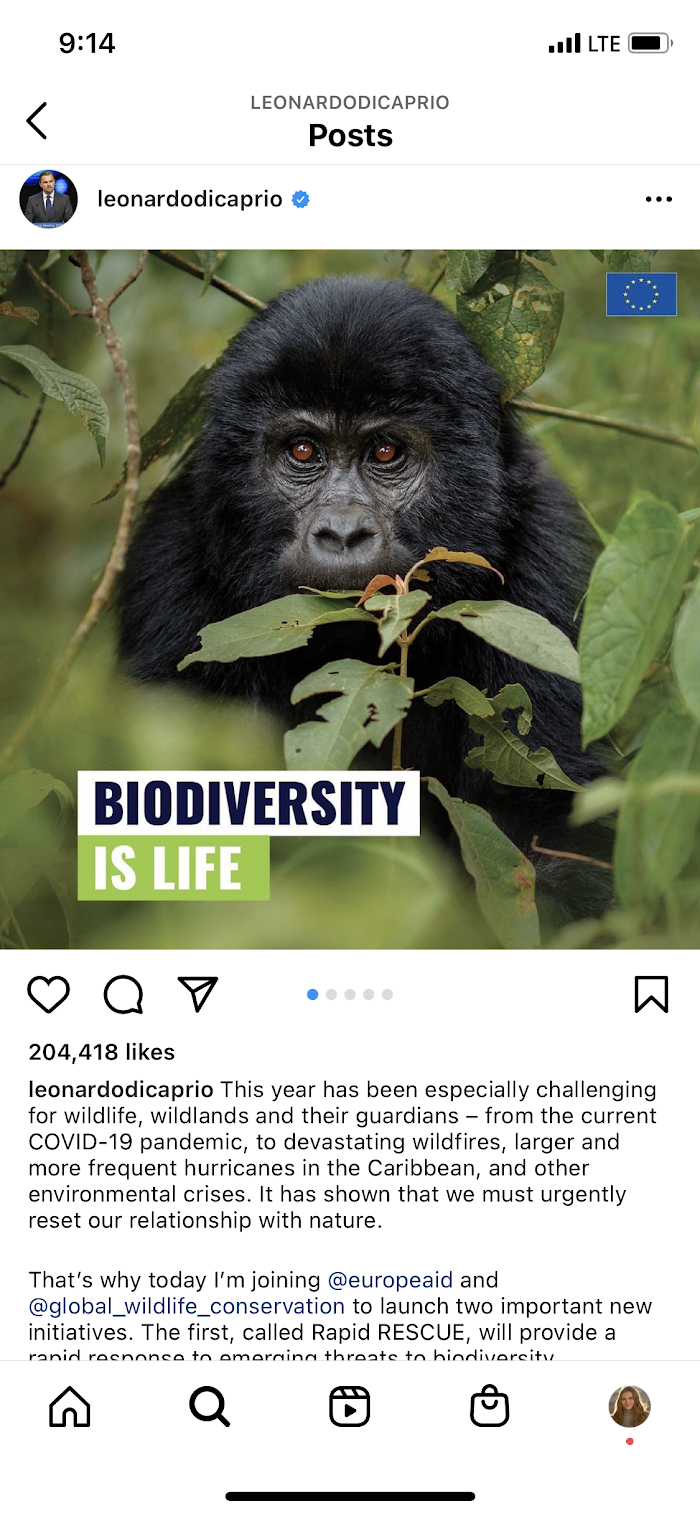Open the three-dot post options menu
Image resolution: width=700 pixels, height=1516 pixels.
[659, 200]
